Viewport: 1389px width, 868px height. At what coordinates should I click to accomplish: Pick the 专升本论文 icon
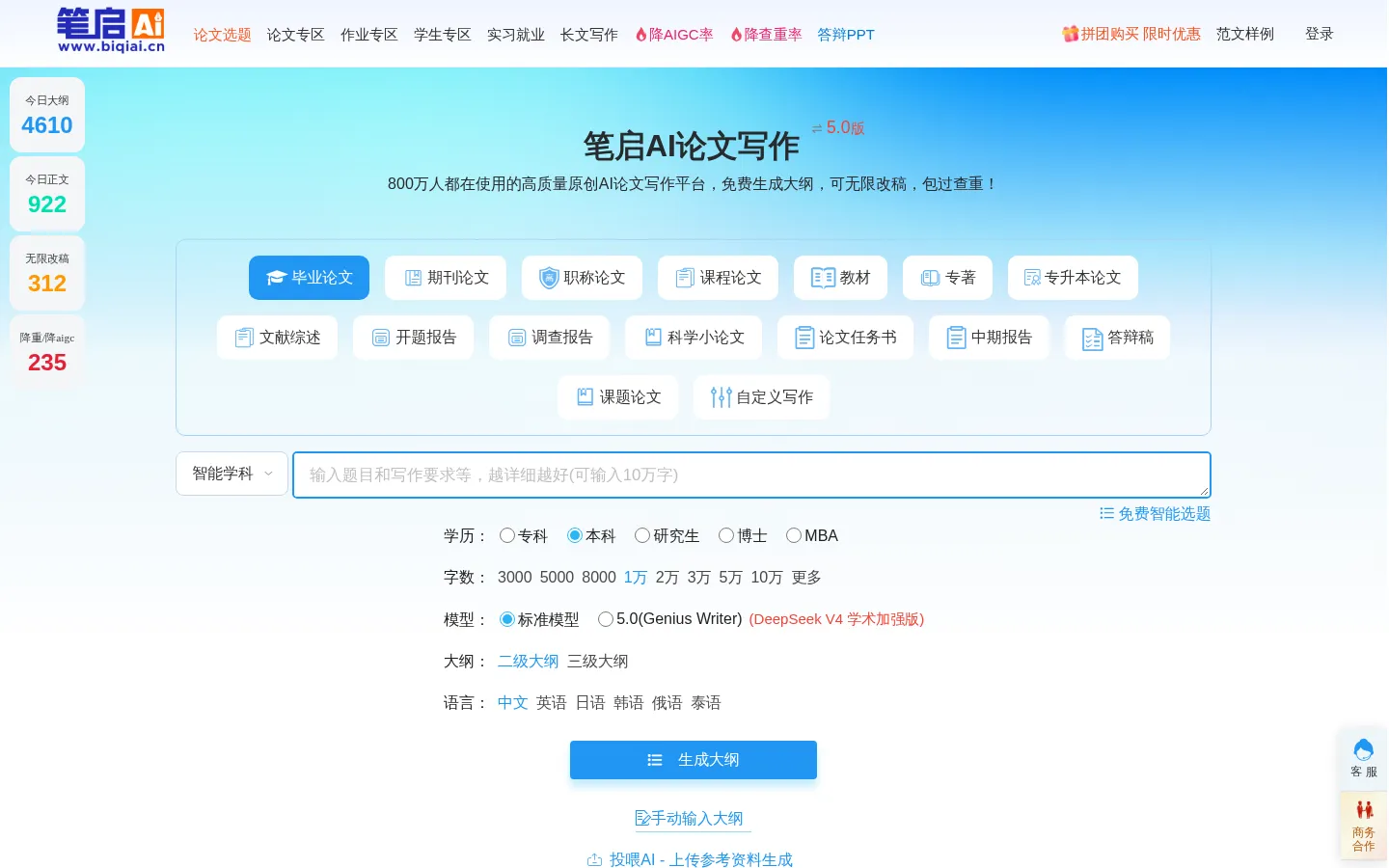click(x=1032, y=278)
